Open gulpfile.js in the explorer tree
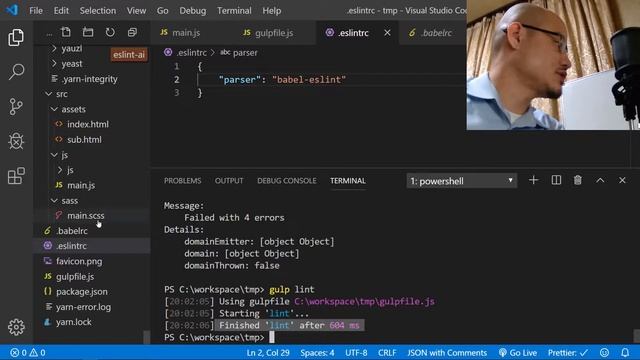This screenshot has width=640, height=360. click(75, 277)
